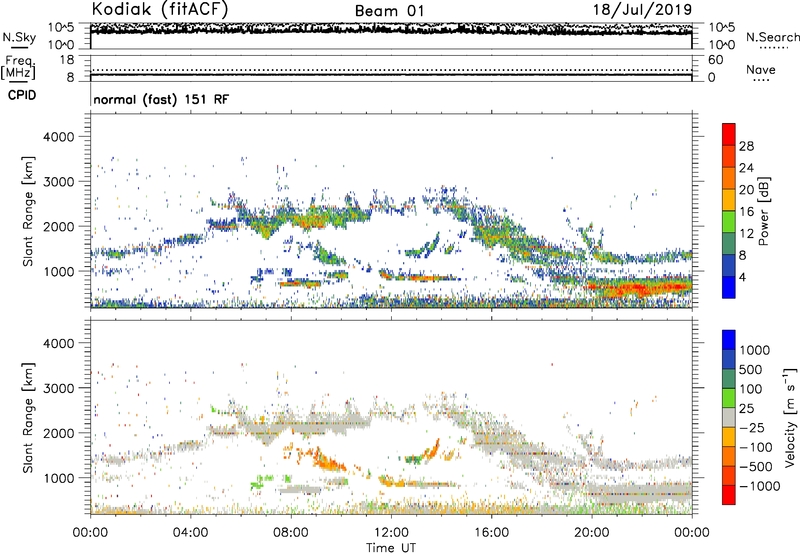Click the "Time UT" axis title
The image size is (800, 554).
pyautogui.click(x=391, y=548)
